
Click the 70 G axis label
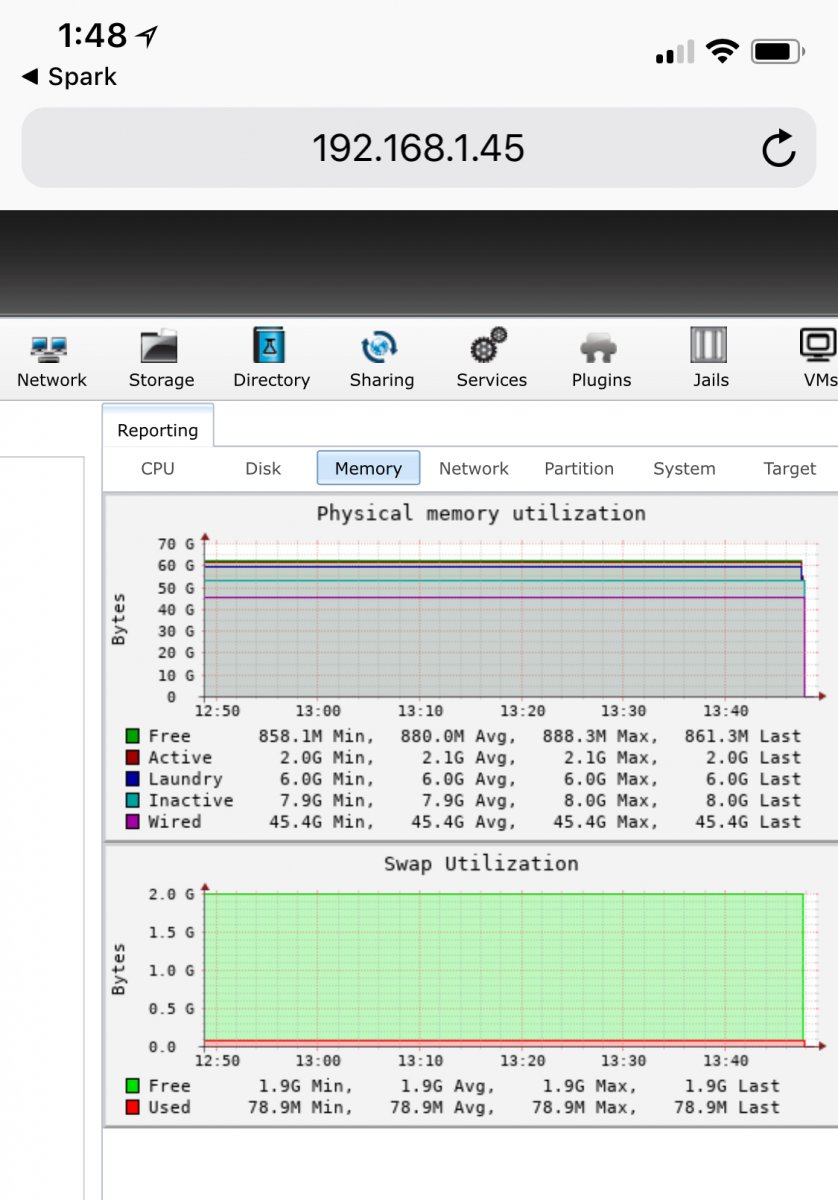176,544
